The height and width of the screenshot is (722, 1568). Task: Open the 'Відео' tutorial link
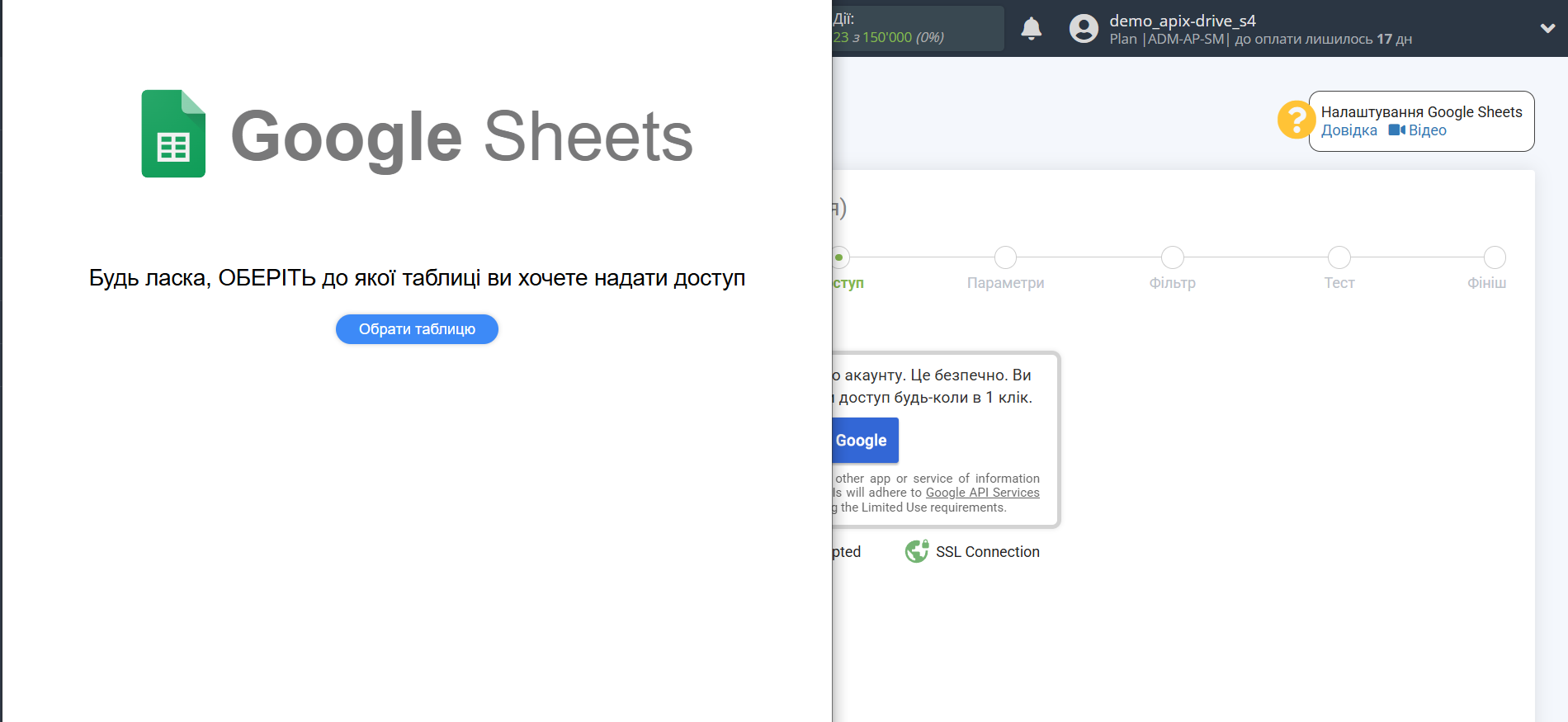(1427, 130)
